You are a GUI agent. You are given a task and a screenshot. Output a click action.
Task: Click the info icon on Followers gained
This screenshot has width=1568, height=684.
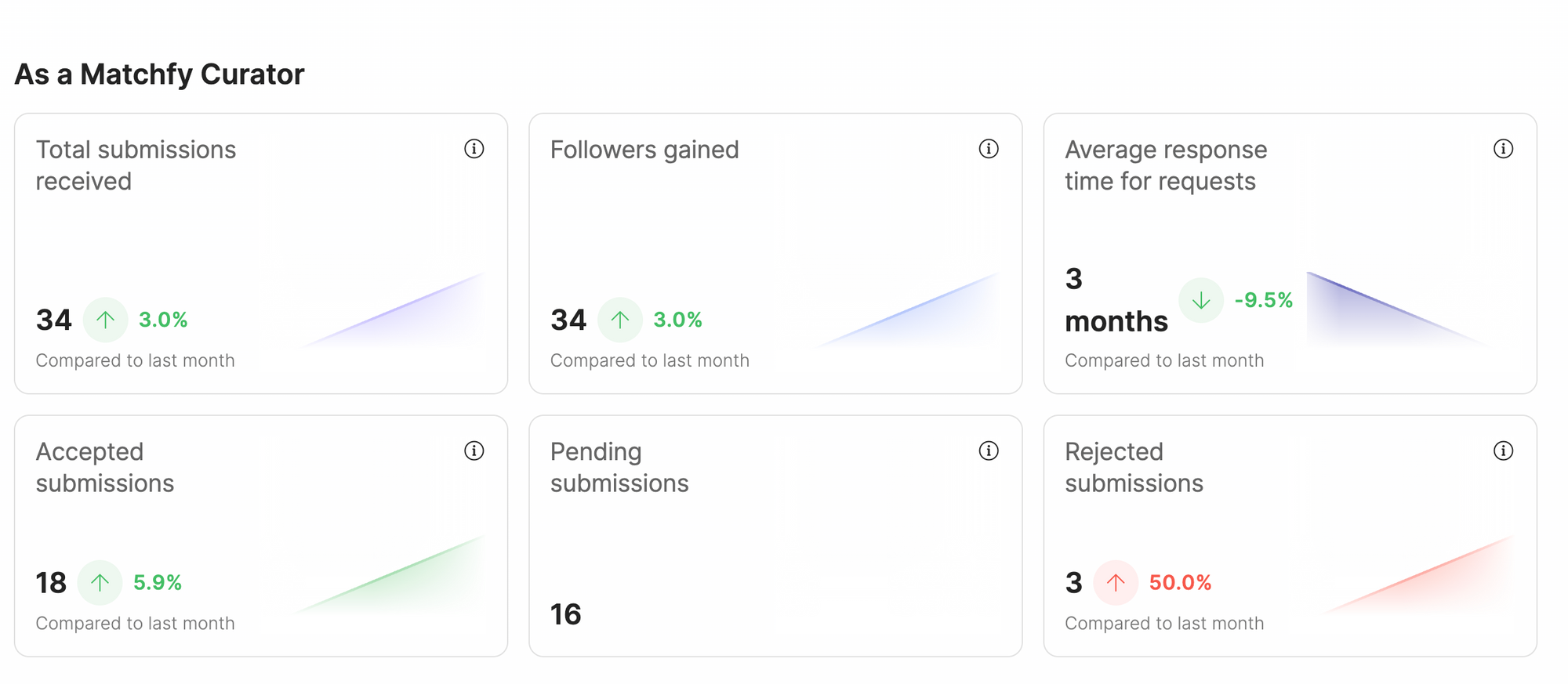[x=989, y=149]
